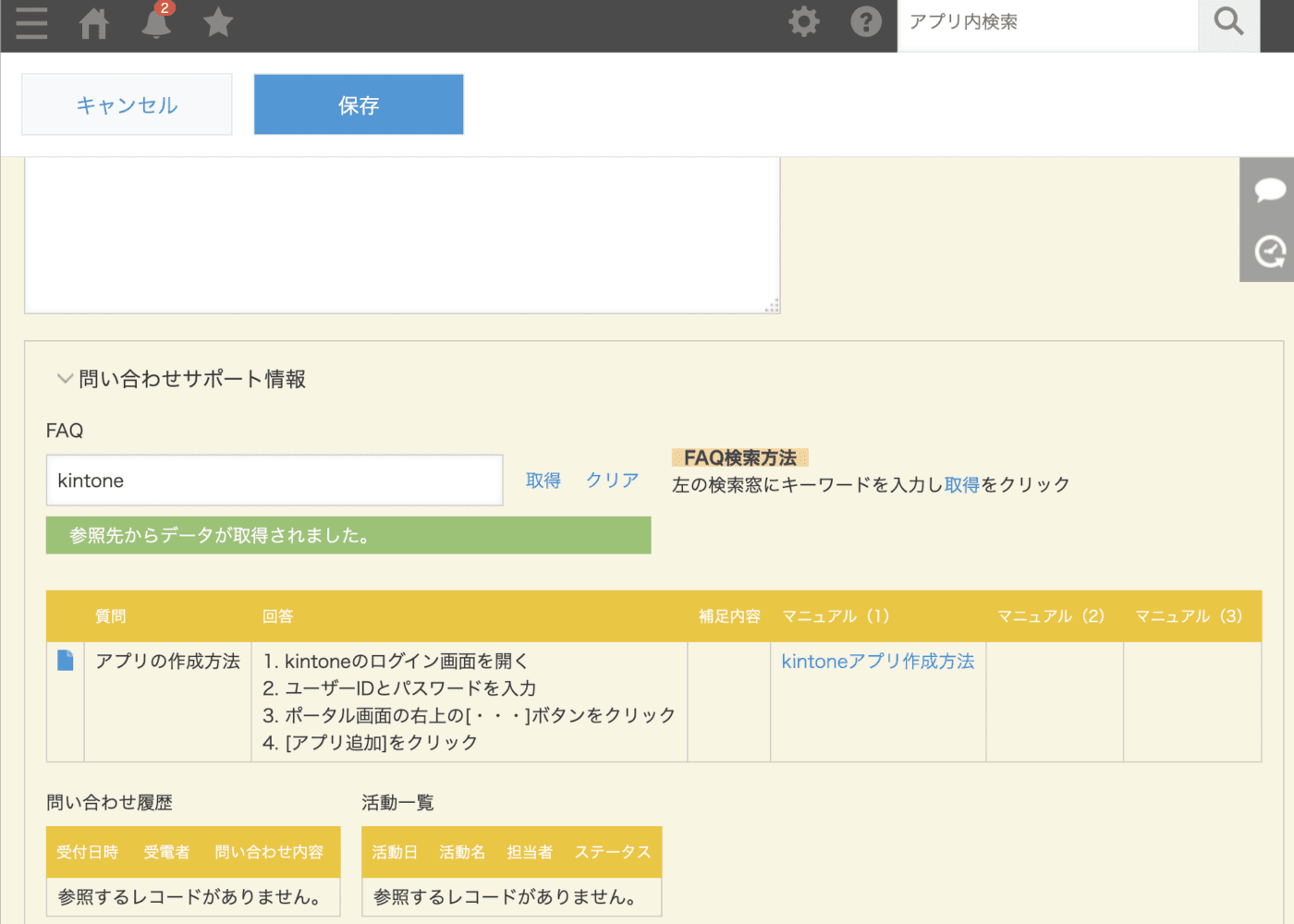
Task: Click the 担当者 column header
Action: pos(530,852)
